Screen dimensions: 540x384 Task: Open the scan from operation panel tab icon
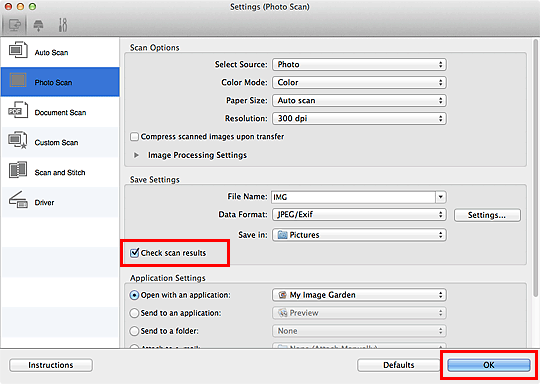(x=38, y=25)
